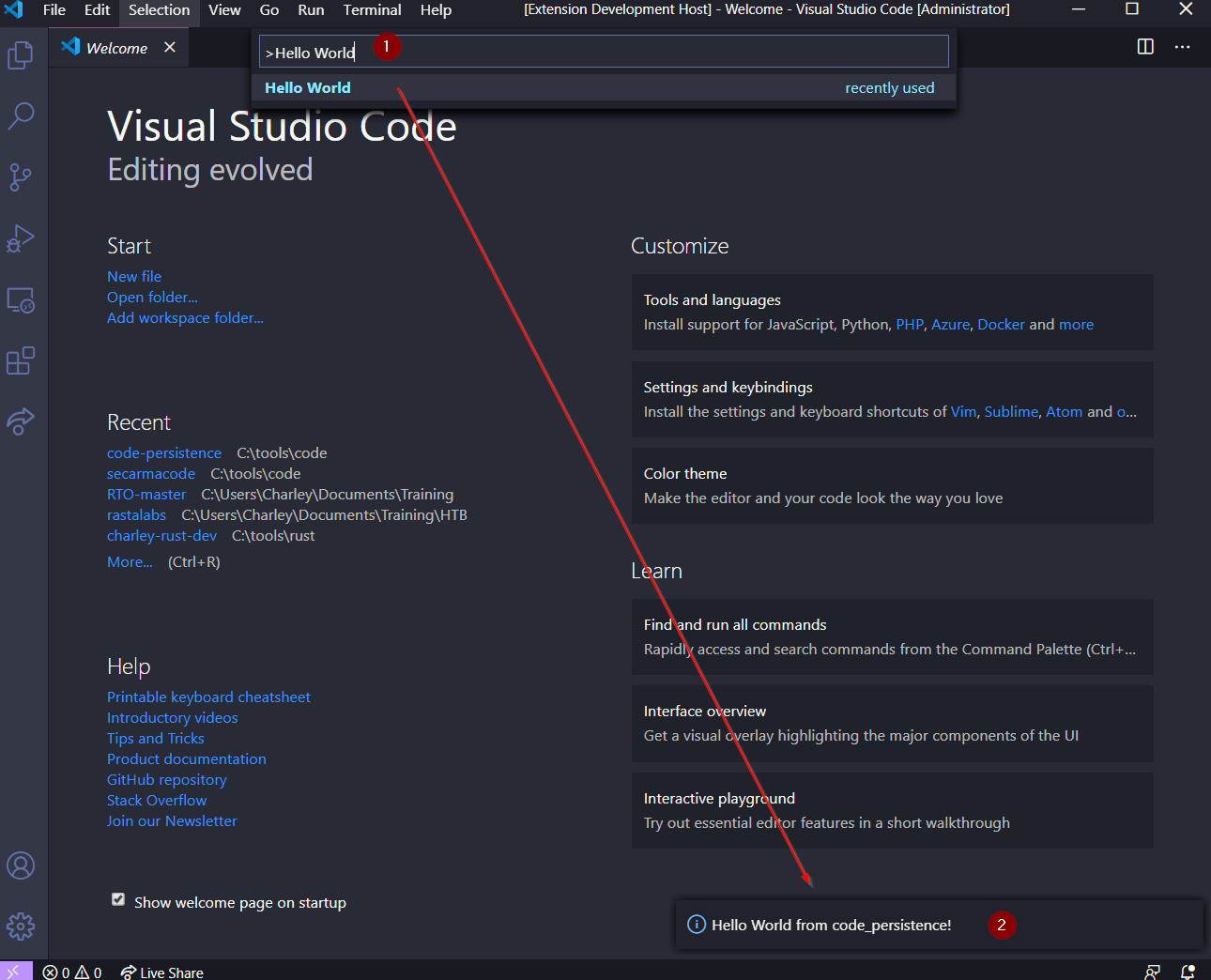
Task: Open the View menu
Action: click(x=224, y=10)
